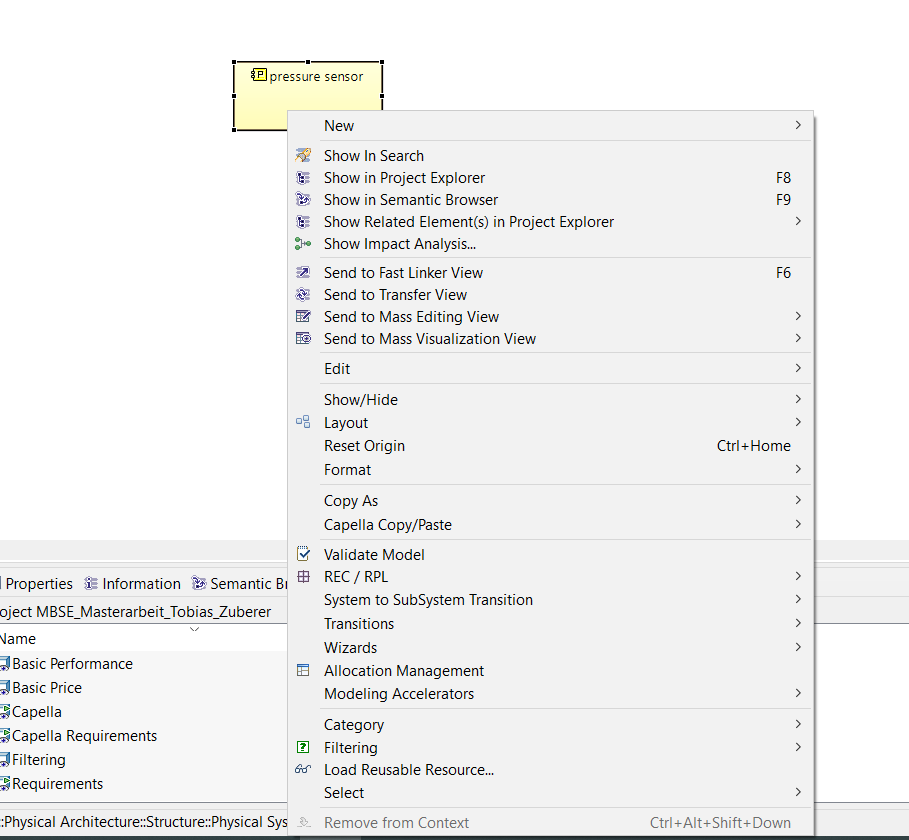Expand the Show/Hide submenu arrow
Image resolution: width=909 pixels, height=840 pixels.
798,399
